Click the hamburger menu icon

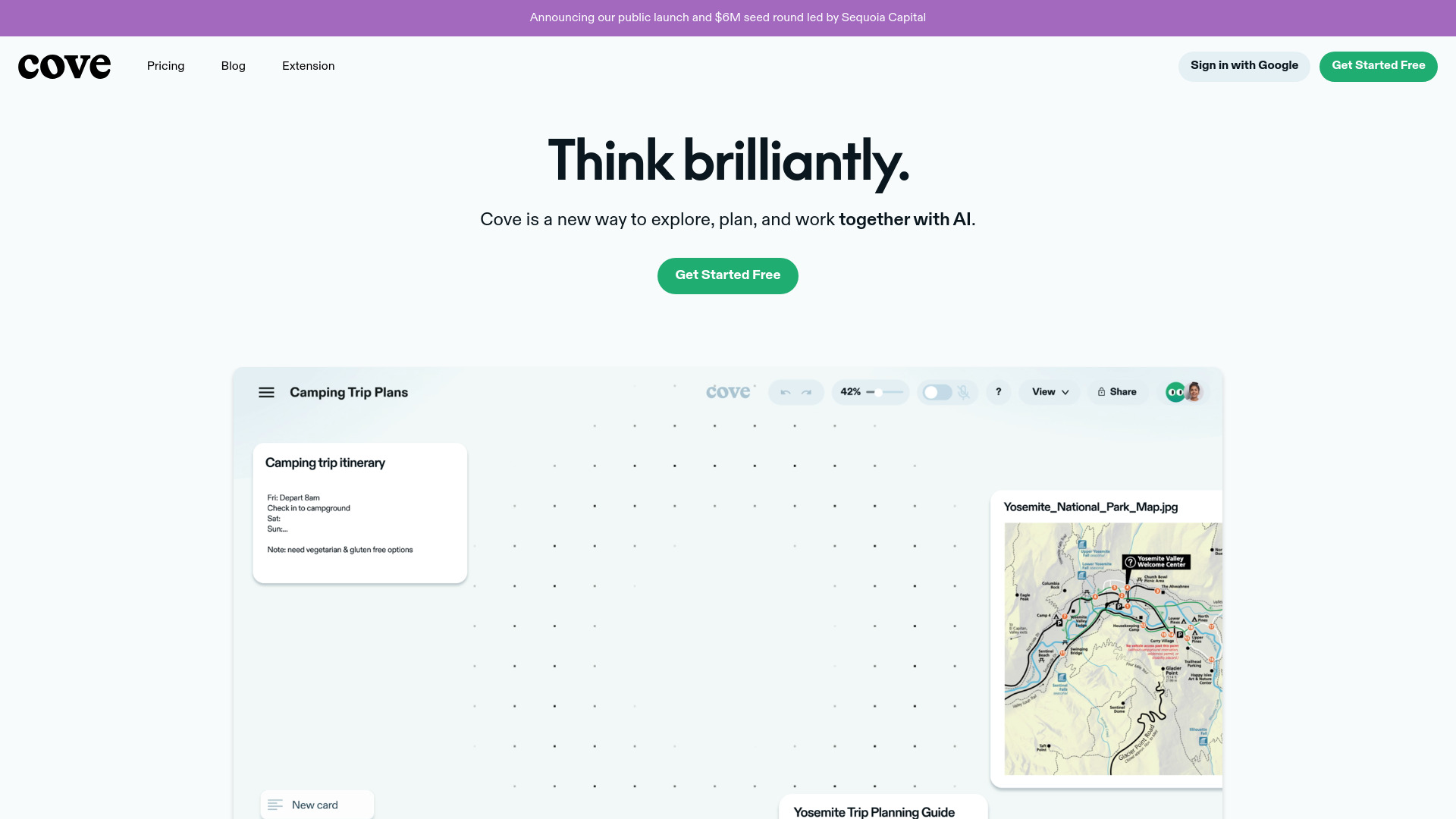click(266, 391)
